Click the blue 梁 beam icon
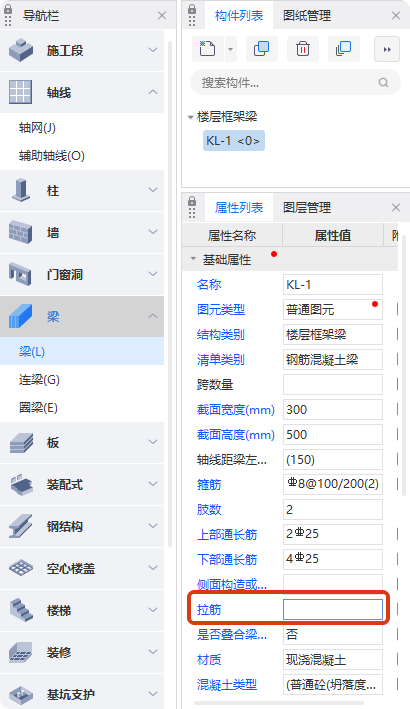The width and height of the screenshot is (410, 709). click(x=21, y=316)
